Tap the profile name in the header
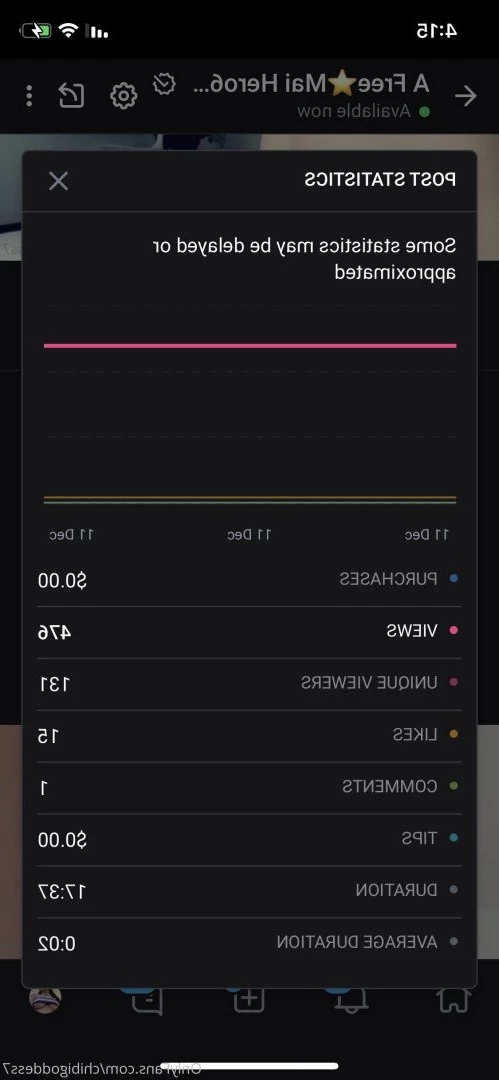Viewport: 499px width, 1080px height. tap(310, 83)
